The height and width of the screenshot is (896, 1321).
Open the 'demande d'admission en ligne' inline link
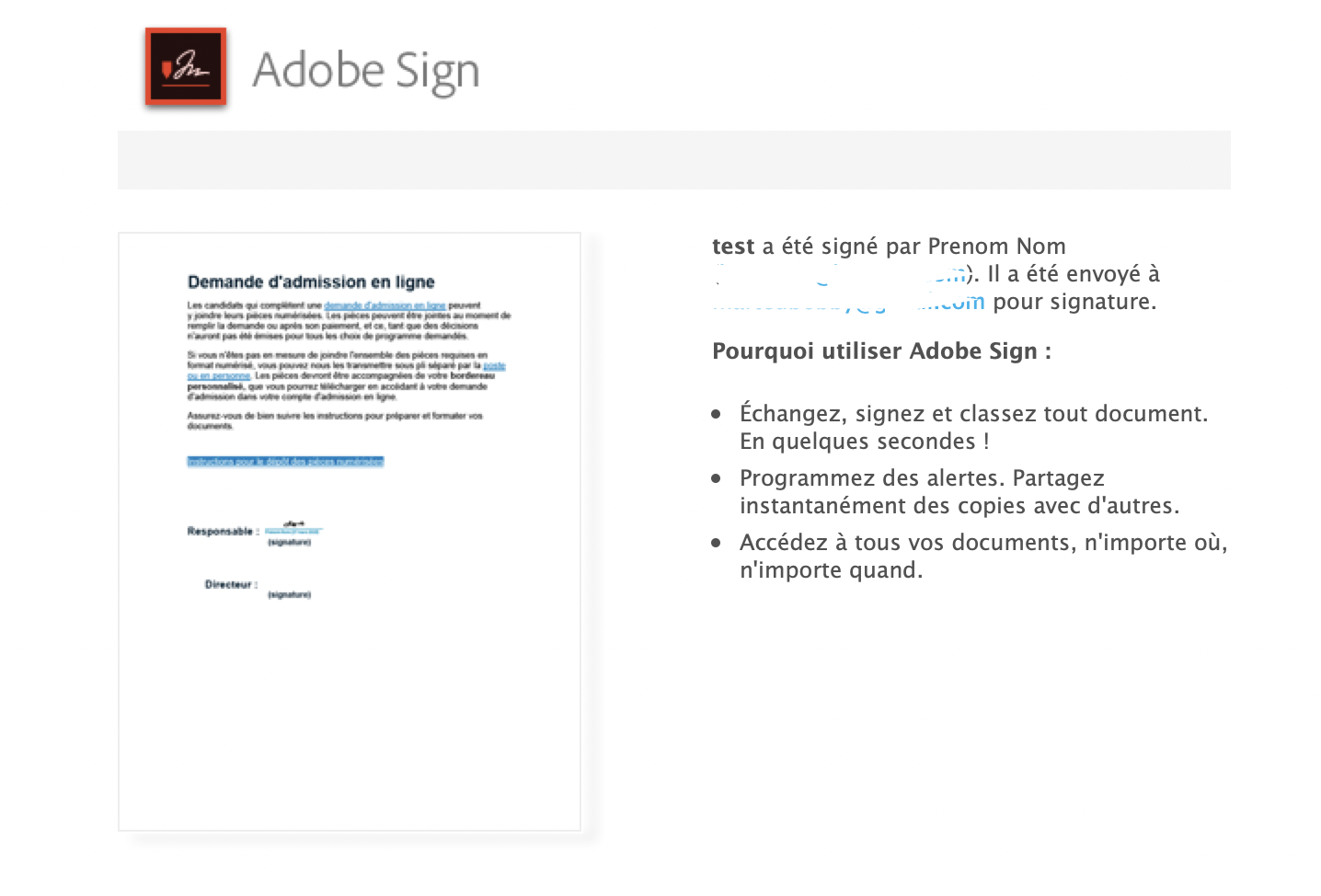[385, 305]
